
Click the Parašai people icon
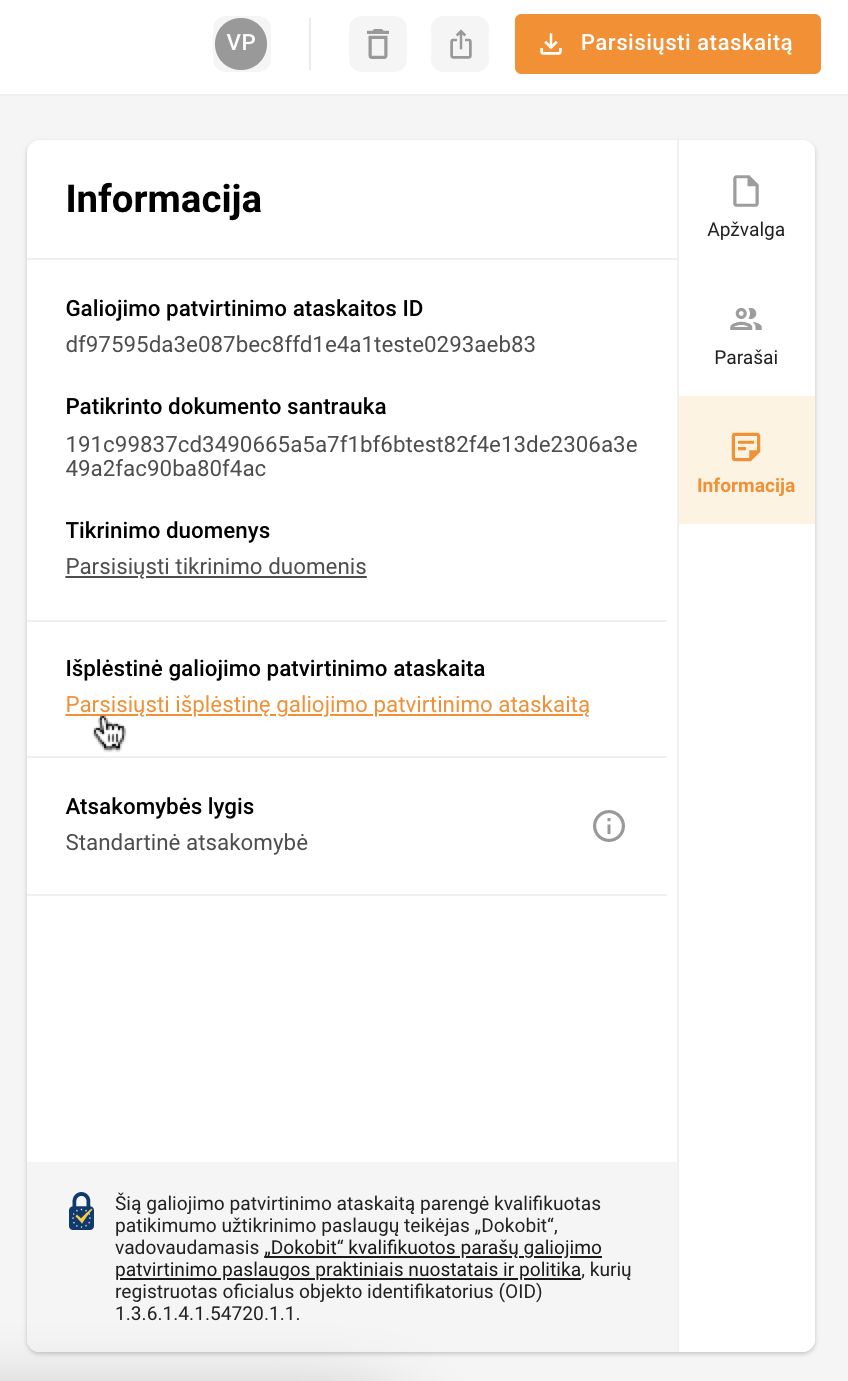tap(746, 319)
